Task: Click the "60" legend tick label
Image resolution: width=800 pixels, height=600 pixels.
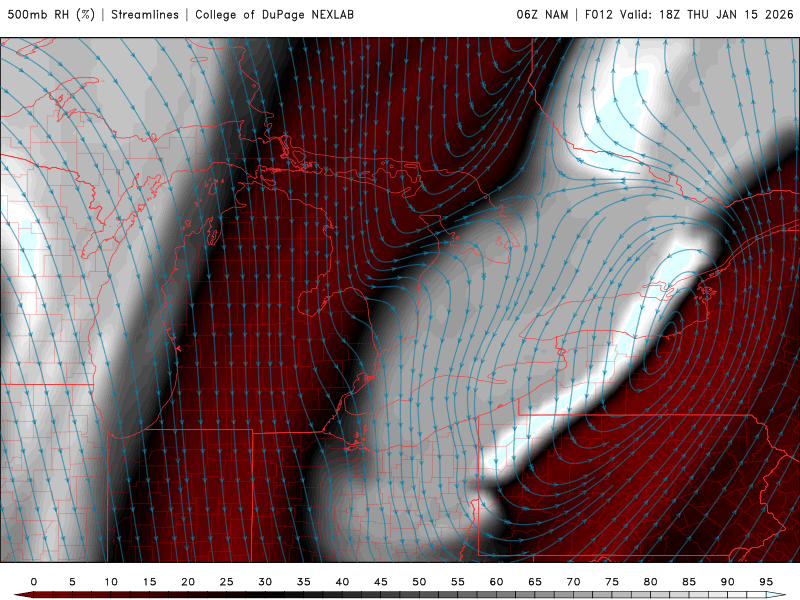Action: (496, 582)
